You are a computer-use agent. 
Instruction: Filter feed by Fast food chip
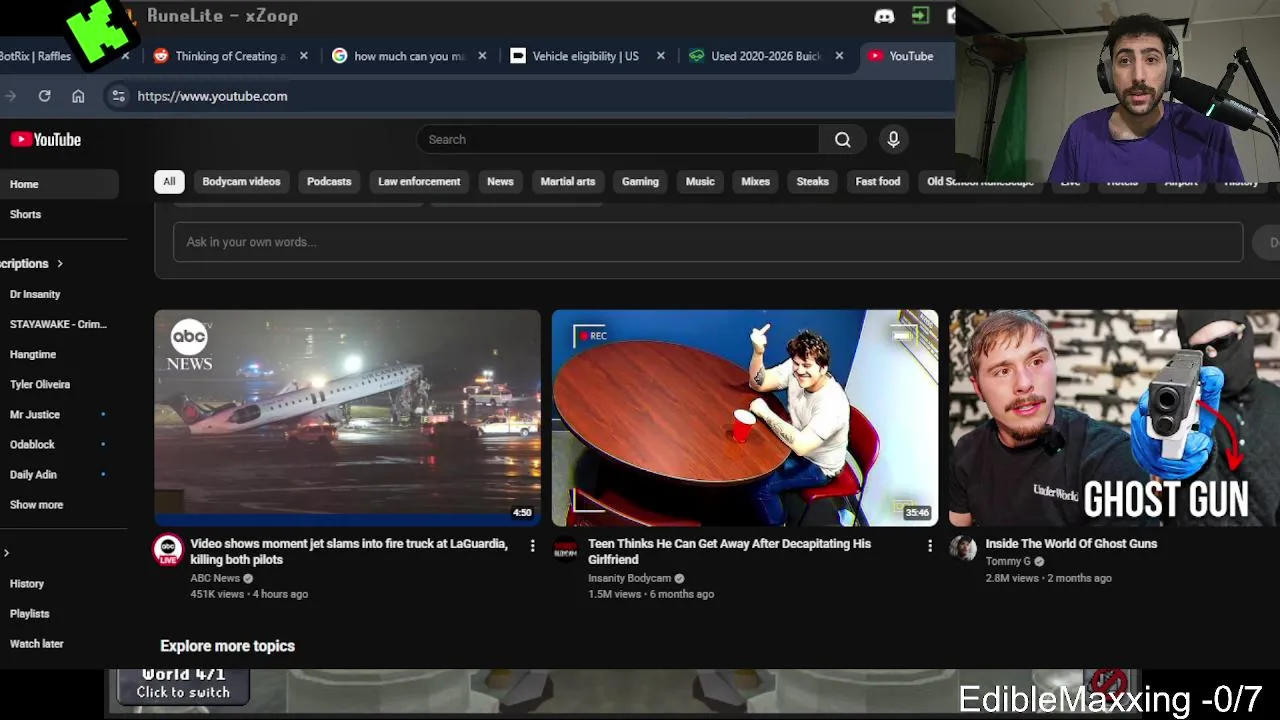[877, 181]
